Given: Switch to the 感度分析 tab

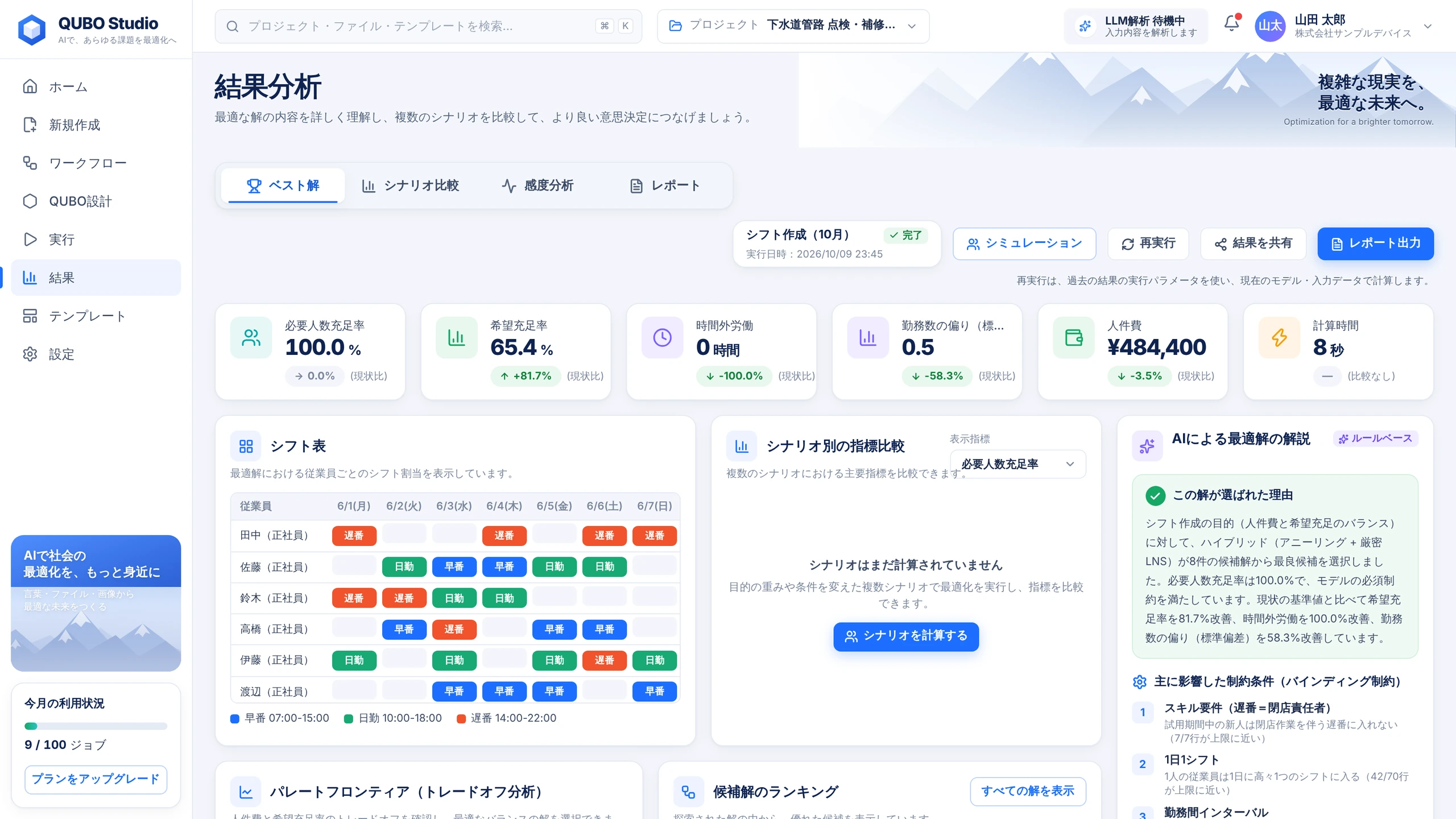Looking at the screenshot, I should pyautogui.click(x=538, y=185).
